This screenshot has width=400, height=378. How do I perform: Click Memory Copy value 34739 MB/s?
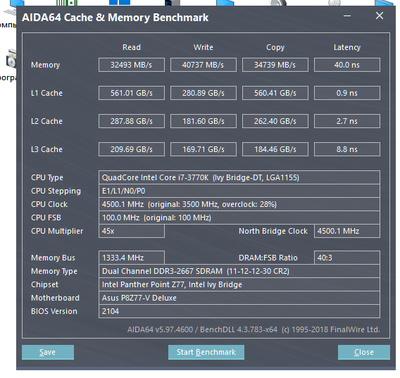coord(275,65)
